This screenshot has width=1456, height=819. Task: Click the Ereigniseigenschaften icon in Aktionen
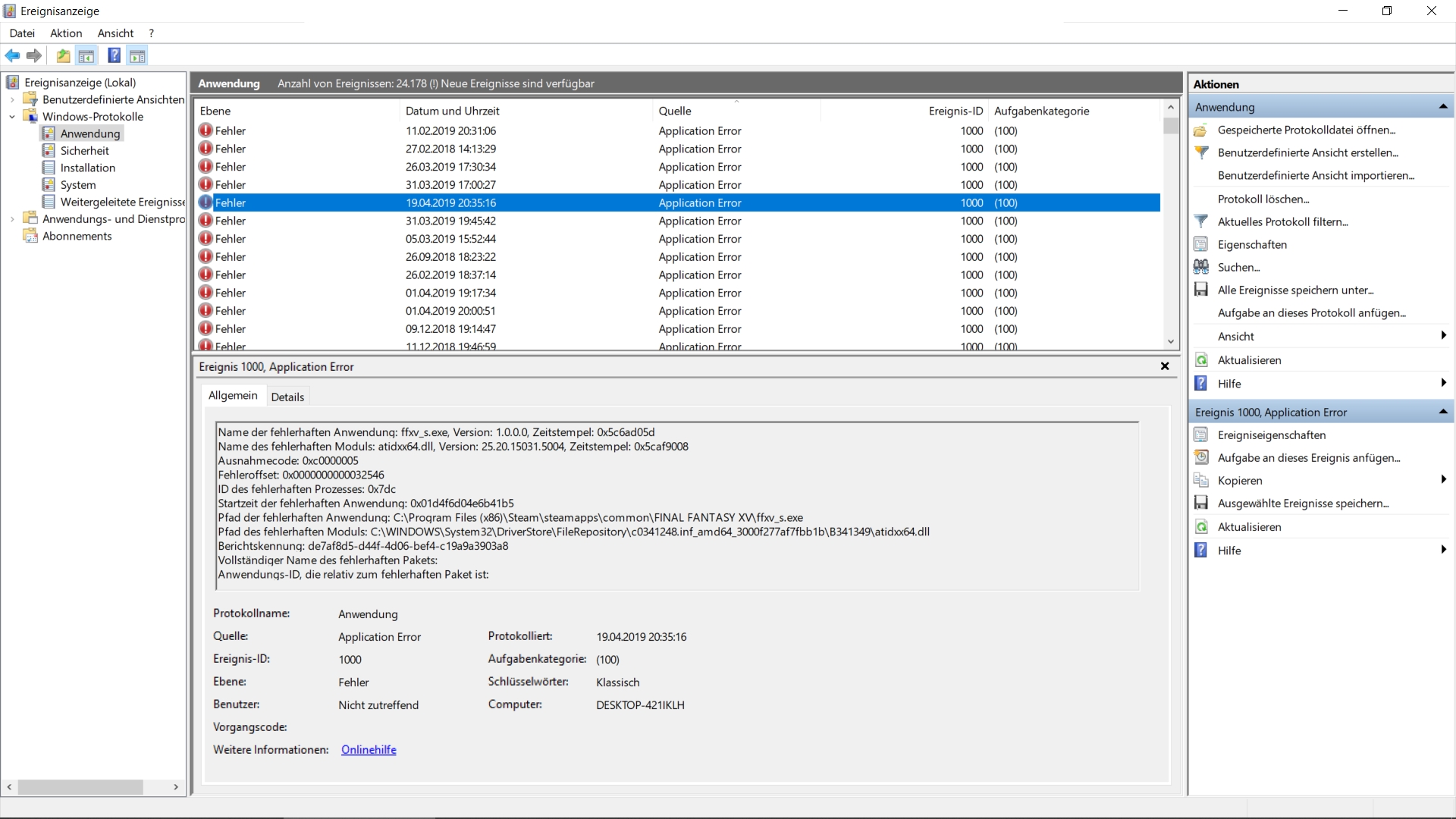[1201, 435]
